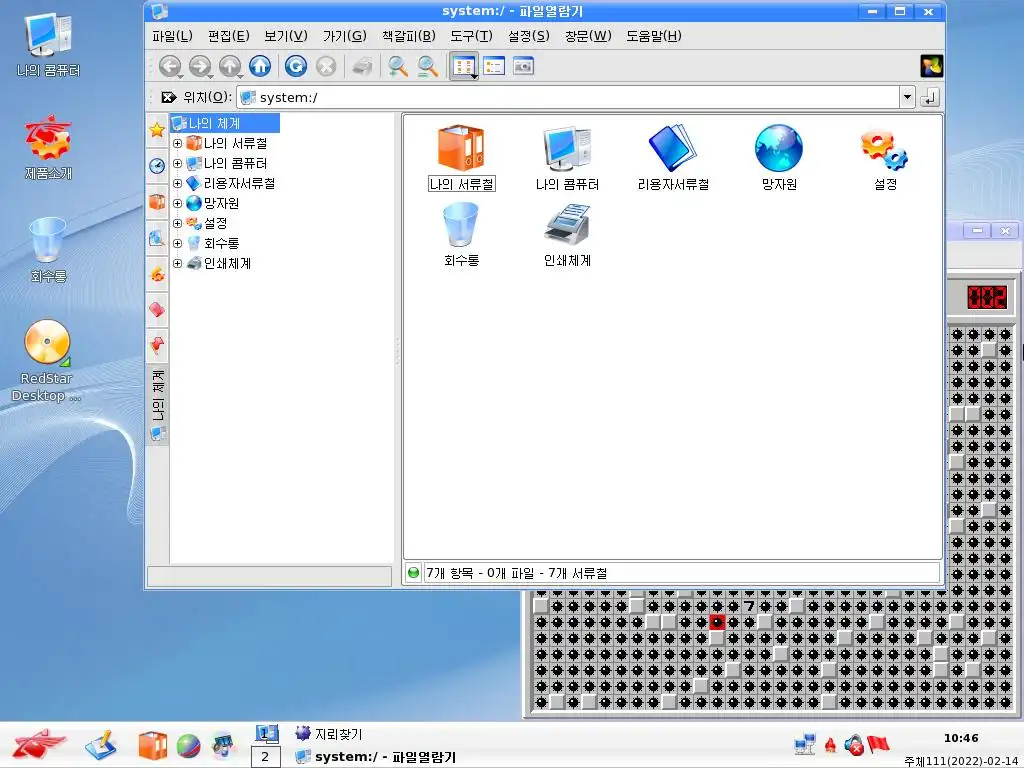Open the magnifier document sidebar tab
Viewport: 1024px width, 768px height.
pos(157,238)
